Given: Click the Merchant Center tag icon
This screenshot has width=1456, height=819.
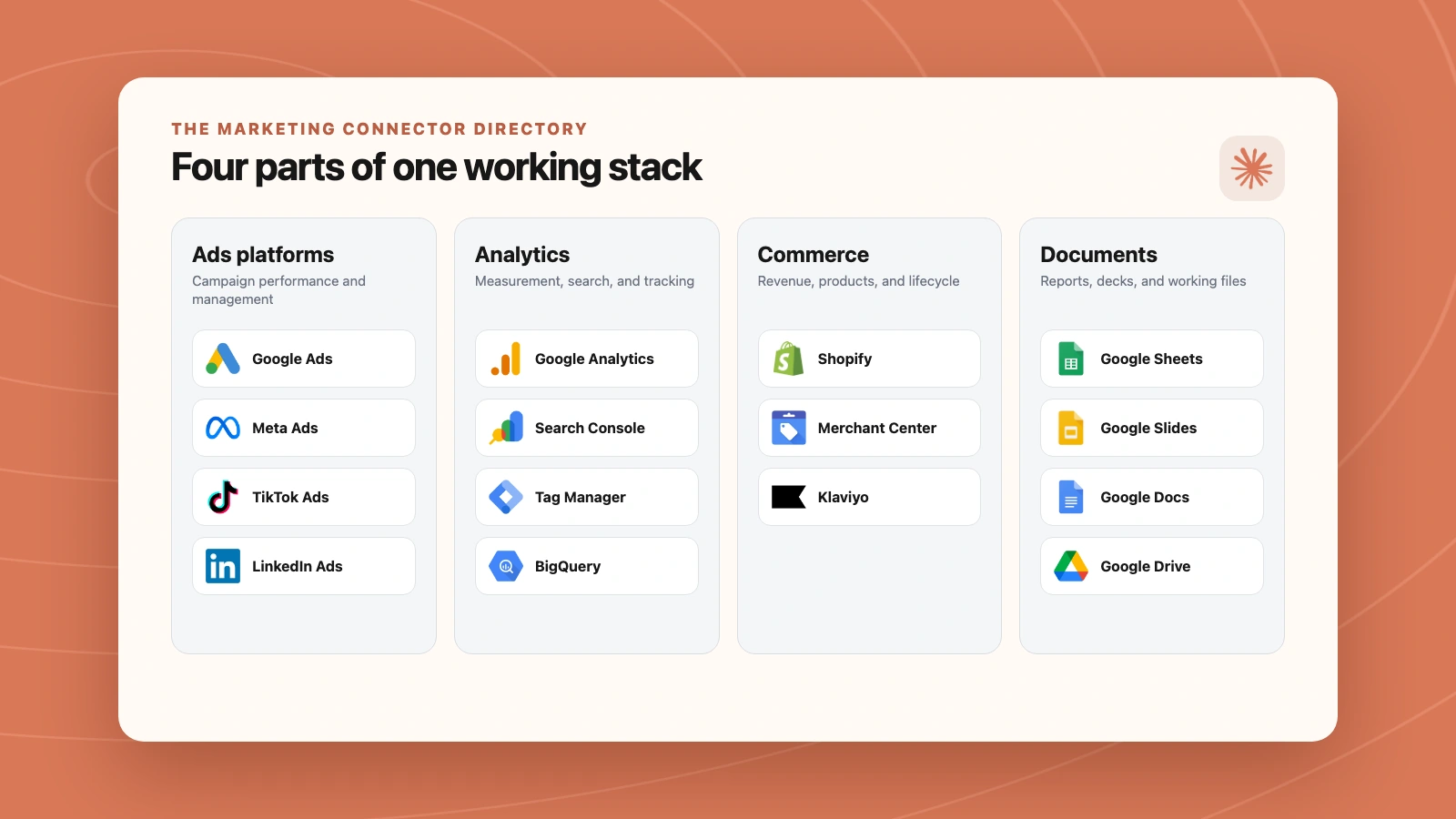Looking at the screenshot, I should (789, 428).
